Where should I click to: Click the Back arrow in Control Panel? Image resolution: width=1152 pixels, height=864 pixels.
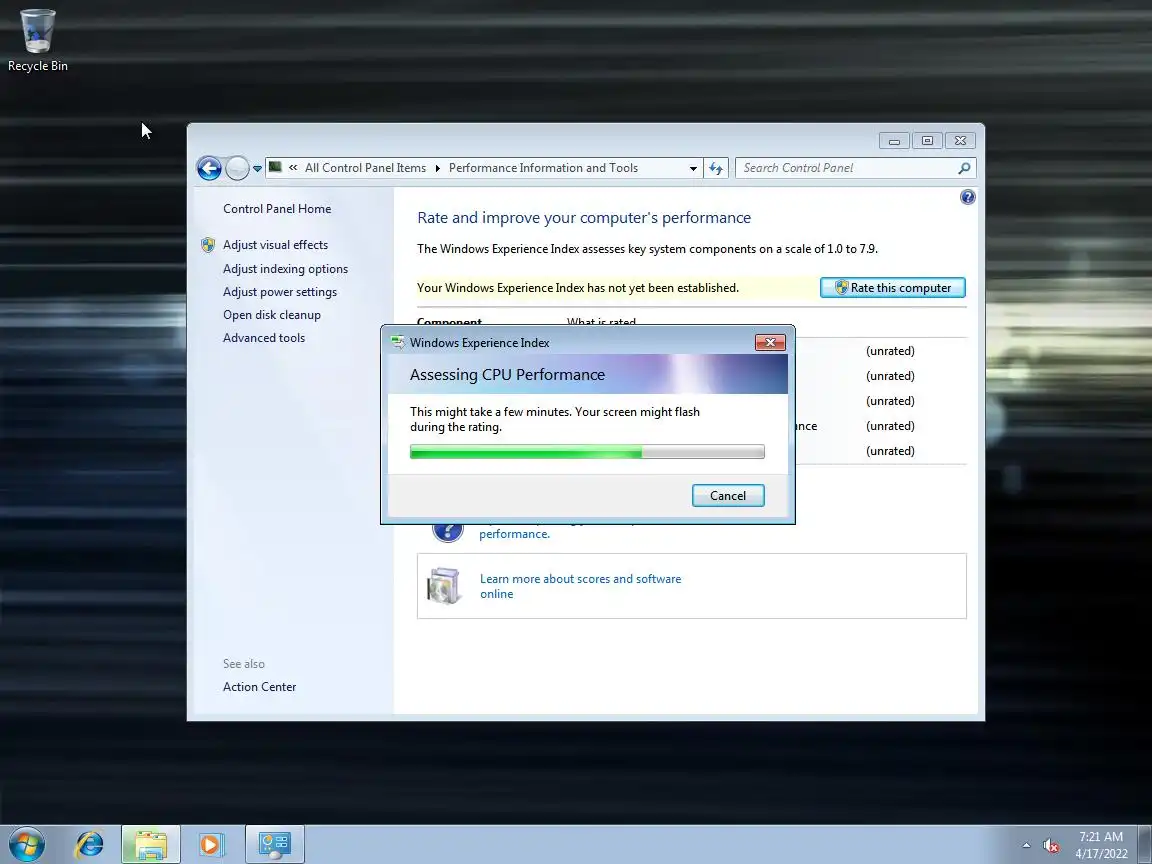[209, 168]
